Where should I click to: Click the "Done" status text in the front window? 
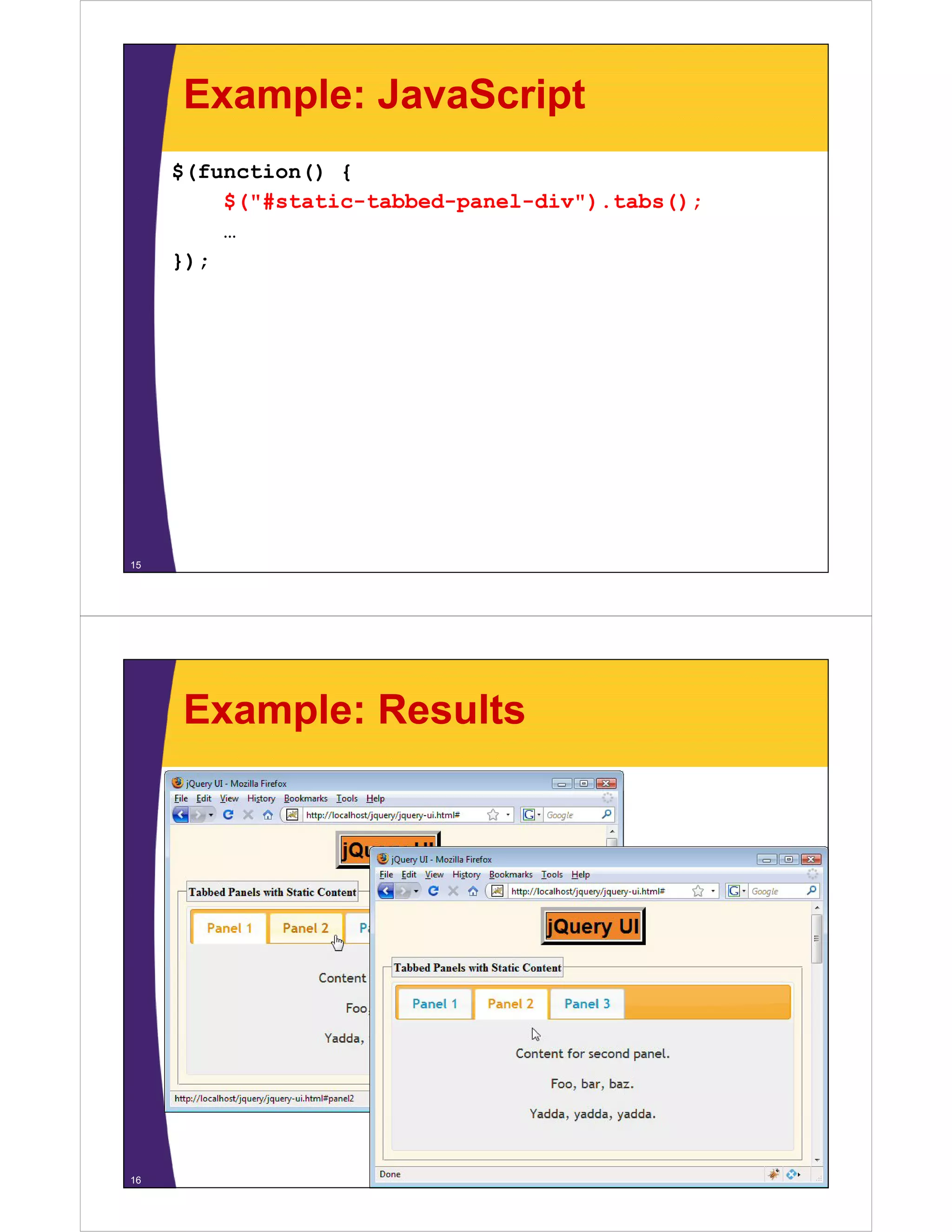(390, 1174)
